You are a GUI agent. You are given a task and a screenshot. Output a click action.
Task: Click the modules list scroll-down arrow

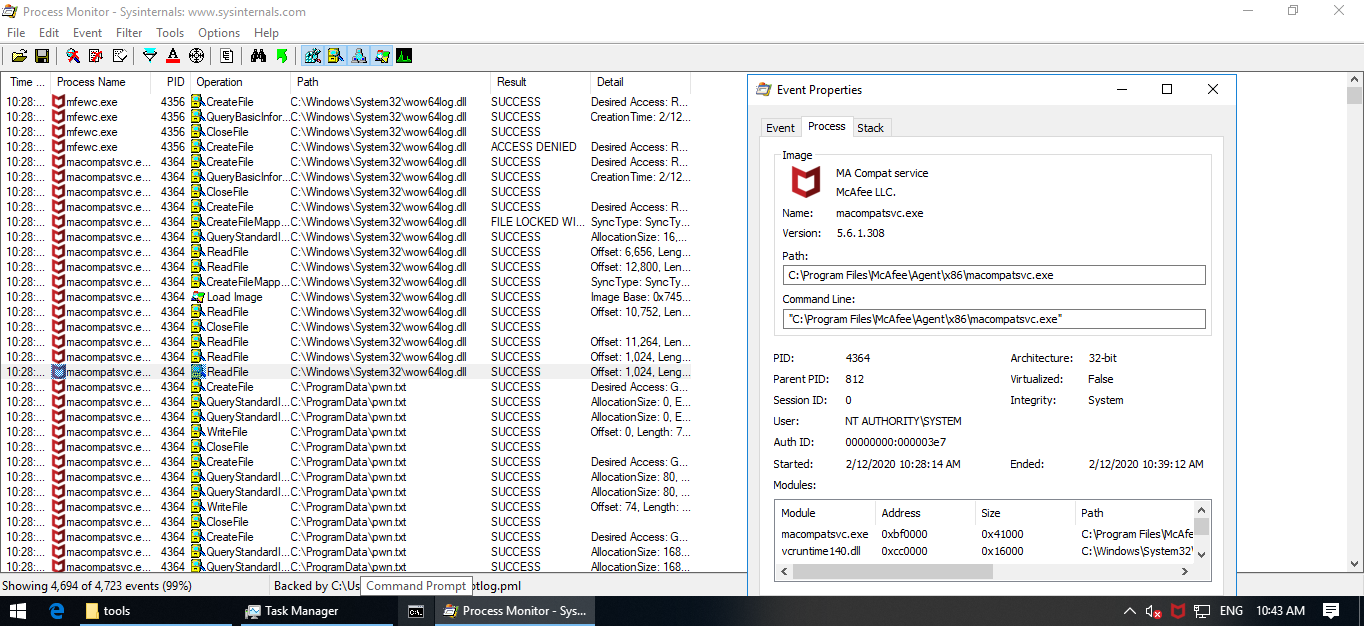pos(1202,554)
